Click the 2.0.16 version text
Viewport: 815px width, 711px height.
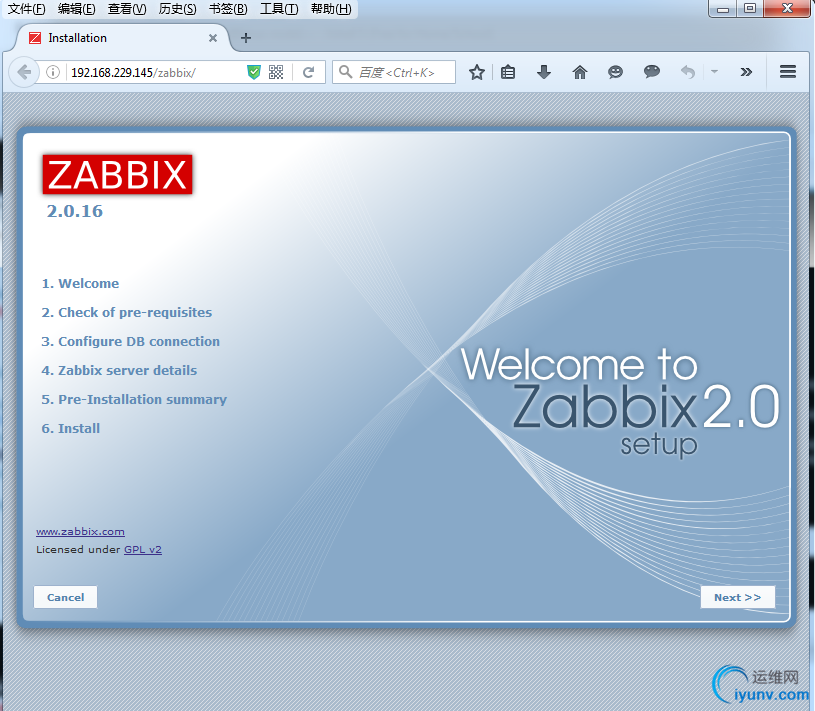[75, 211]
